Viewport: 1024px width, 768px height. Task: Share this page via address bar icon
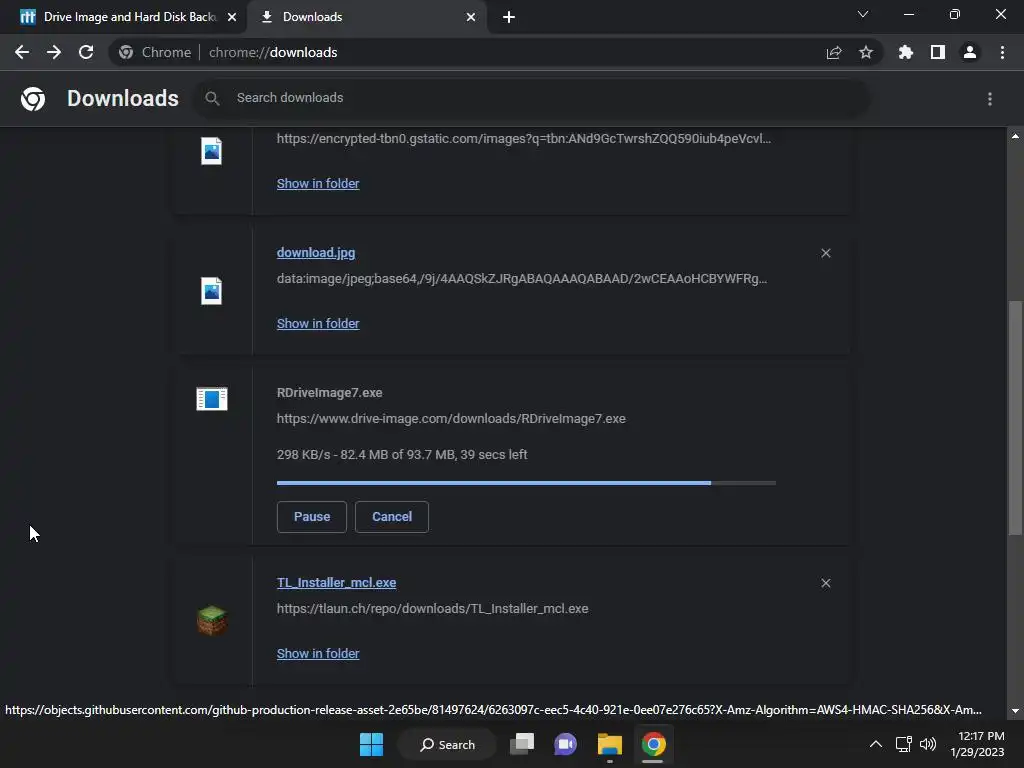pos(834,52)
